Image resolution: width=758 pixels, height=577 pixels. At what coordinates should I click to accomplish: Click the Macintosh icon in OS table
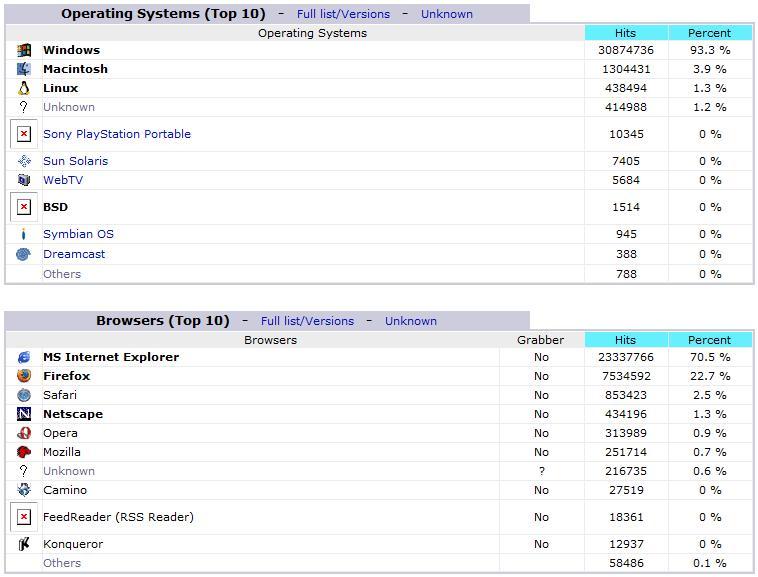click(x=24, y=69)
